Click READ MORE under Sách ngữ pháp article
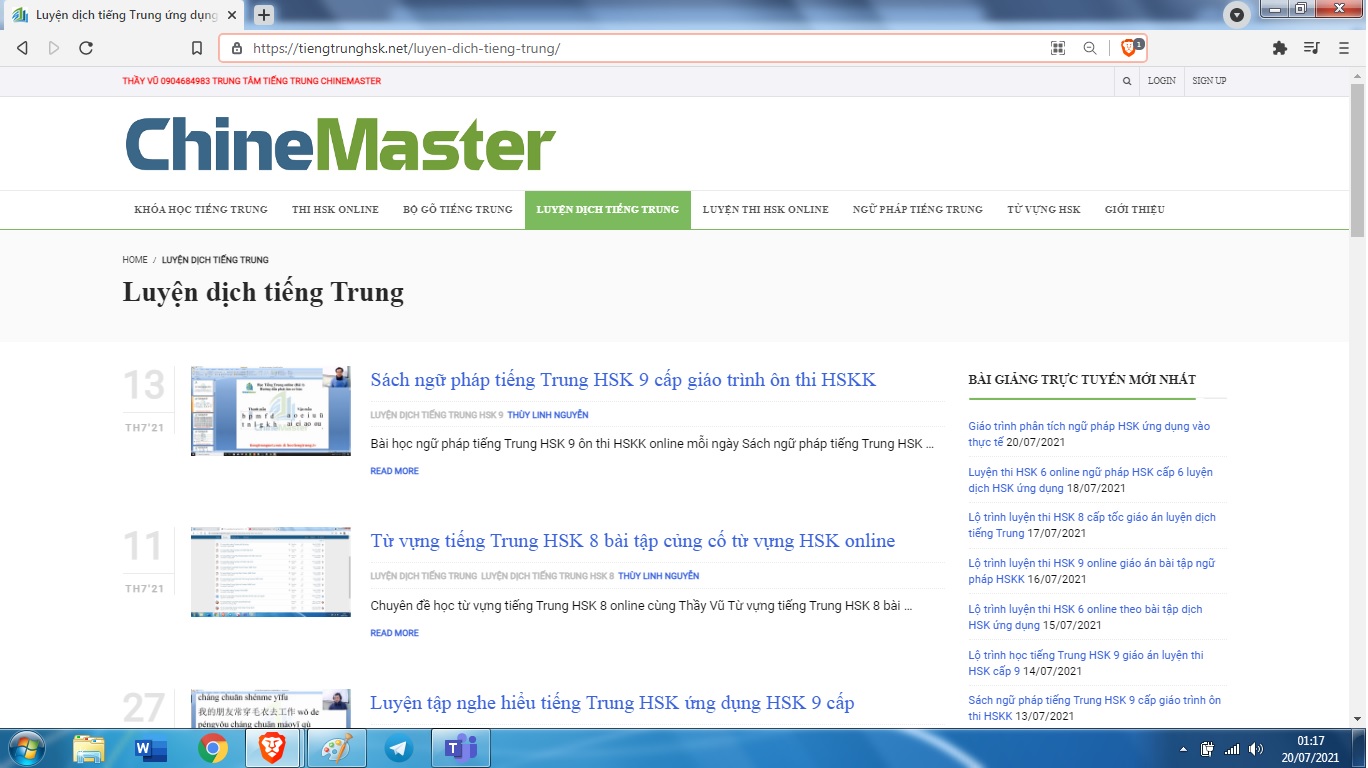The image size is (1368, 768). point(394,471)
